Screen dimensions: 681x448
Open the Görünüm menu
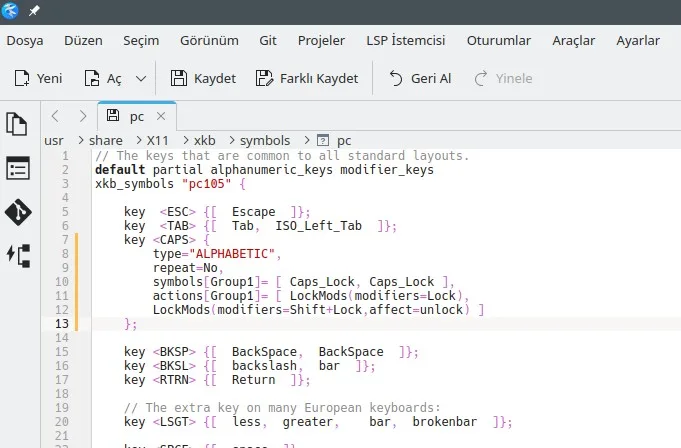tap(209, 40)
